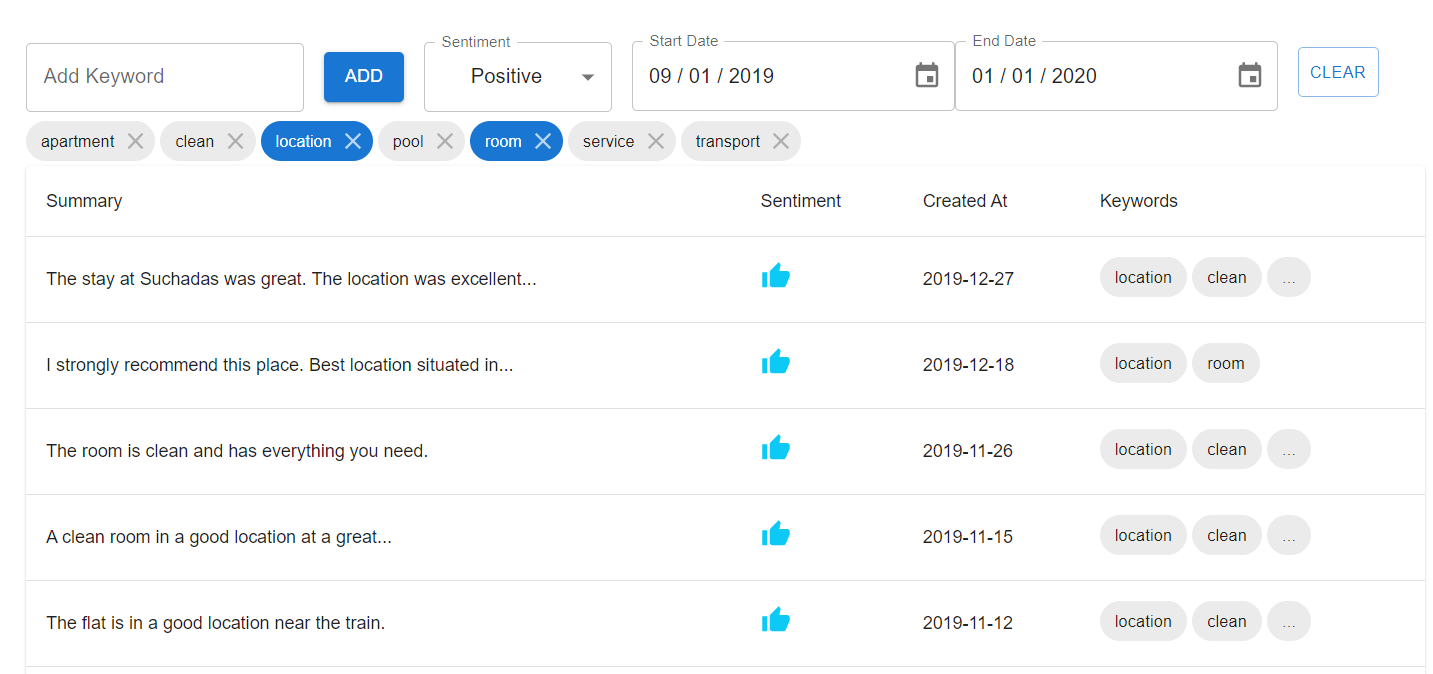Click location tag in 2019-11-15 row

(1143, 536)
